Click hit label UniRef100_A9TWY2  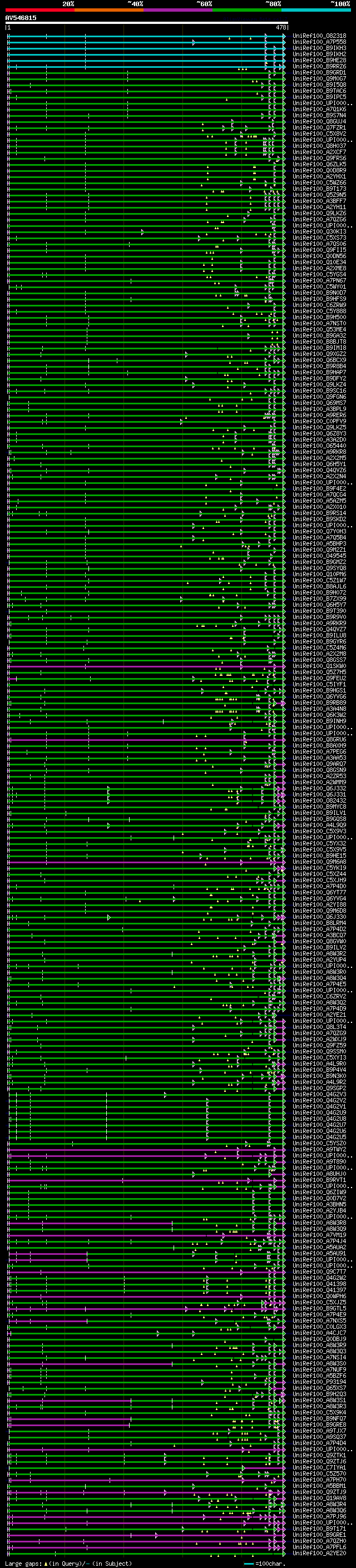[319, 1149]
